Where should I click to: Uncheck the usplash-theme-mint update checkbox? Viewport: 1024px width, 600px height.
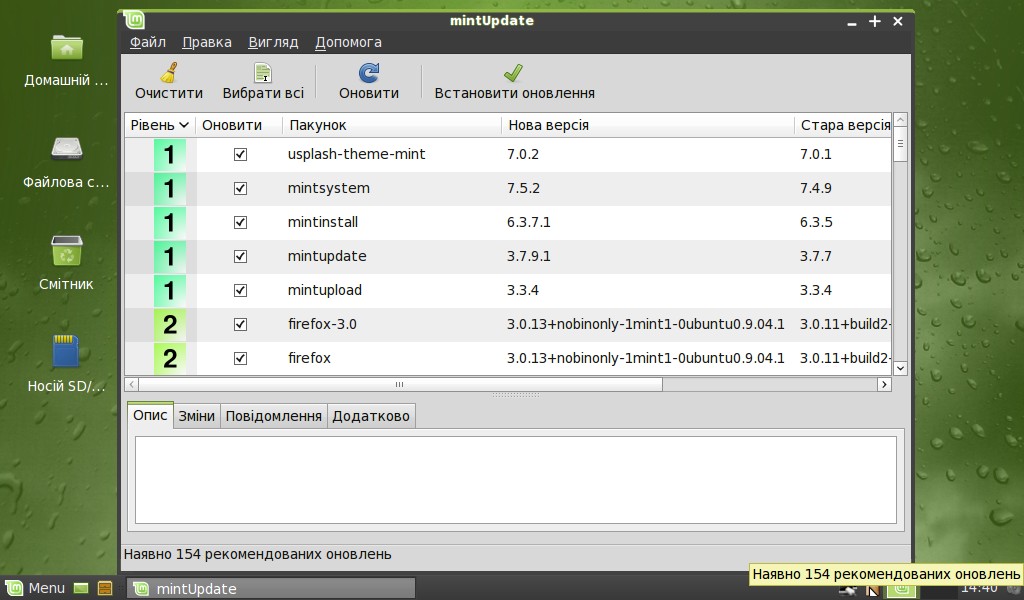point(240,155)
